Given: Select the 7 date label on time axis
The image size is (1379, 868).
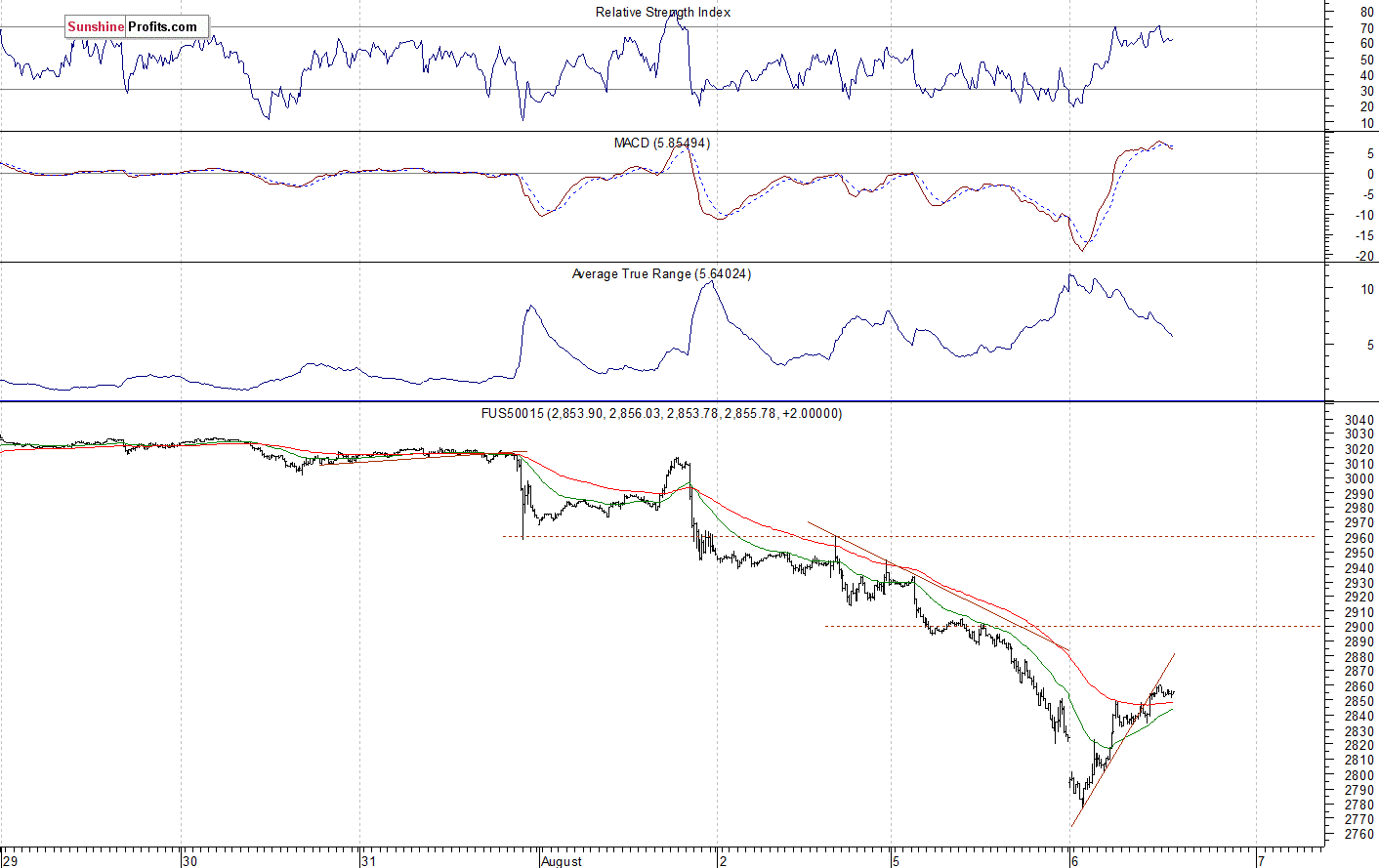Looking at the screenshot, I should point(1261,861).
